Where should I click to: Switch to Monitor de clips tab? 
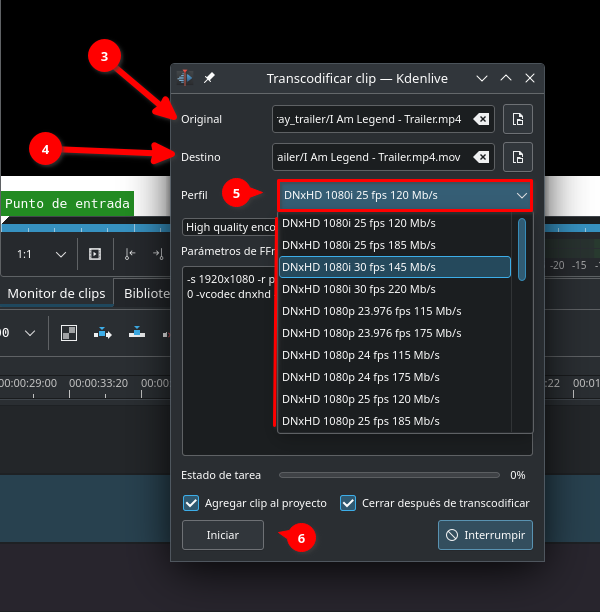[56, 293]
